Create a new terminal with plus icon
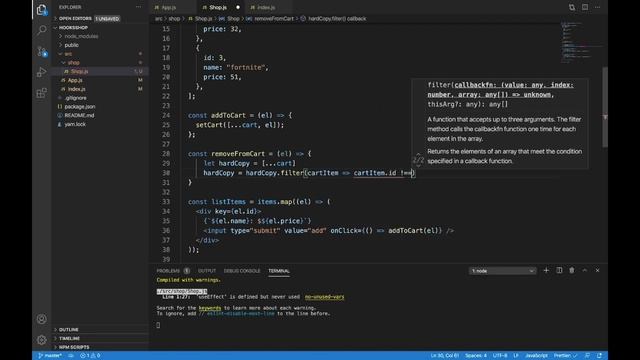Image resolution: width=640 pixels, height=360 pixels. [546, 271]
